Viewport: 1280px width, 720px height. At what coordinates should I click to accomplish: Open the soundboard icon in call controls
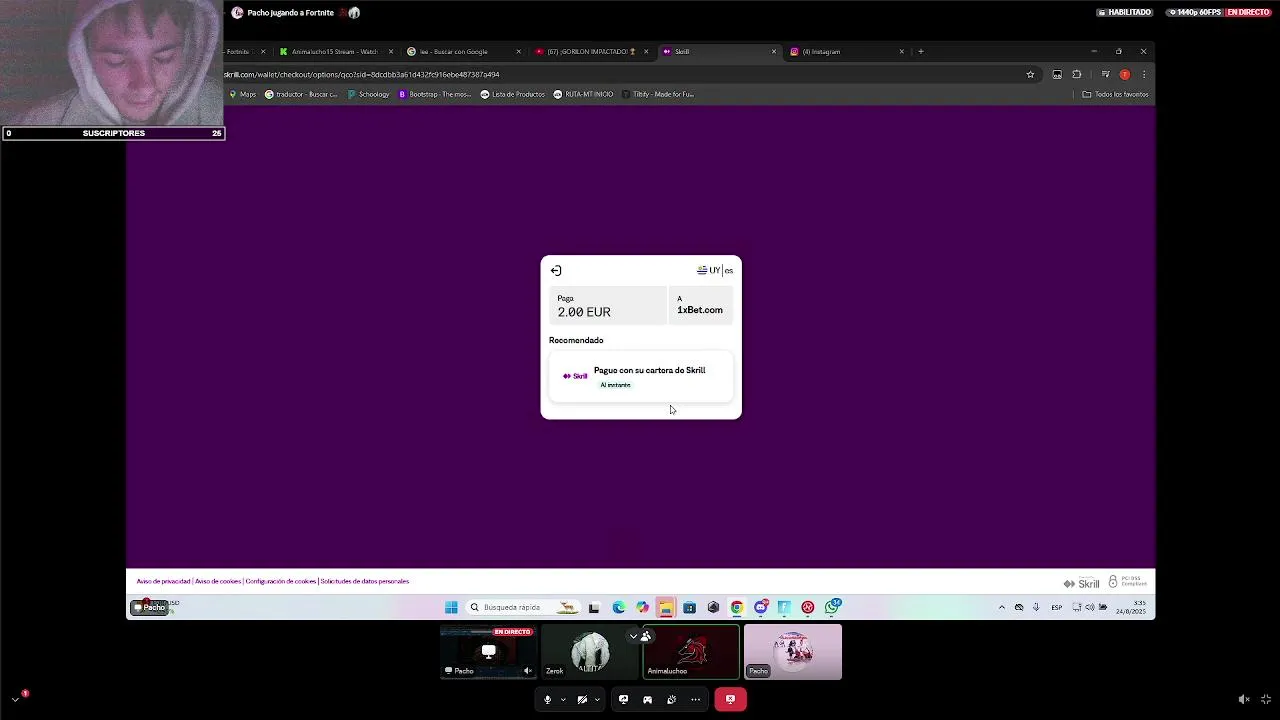(x=671, y=699)
